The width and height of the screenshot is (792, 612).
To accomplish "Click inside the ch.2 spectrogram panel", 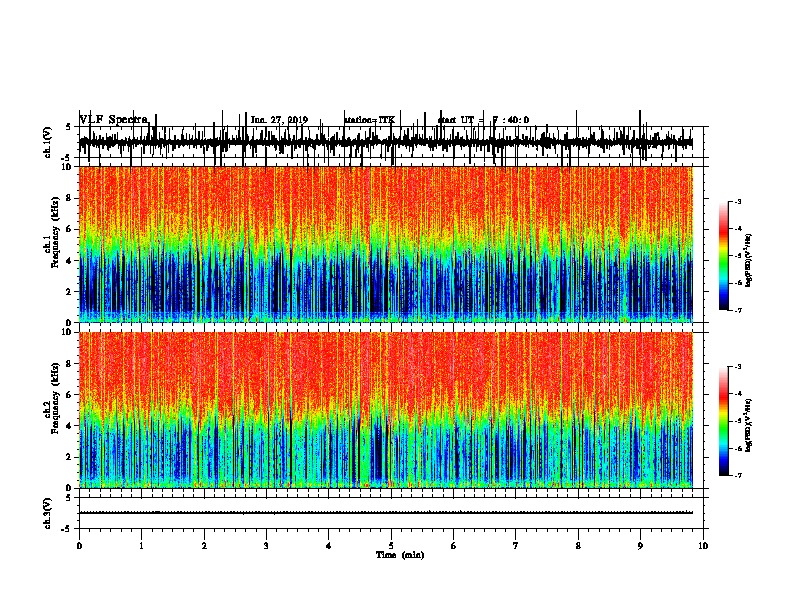I will pyautogui.click(x=386, y=410).
